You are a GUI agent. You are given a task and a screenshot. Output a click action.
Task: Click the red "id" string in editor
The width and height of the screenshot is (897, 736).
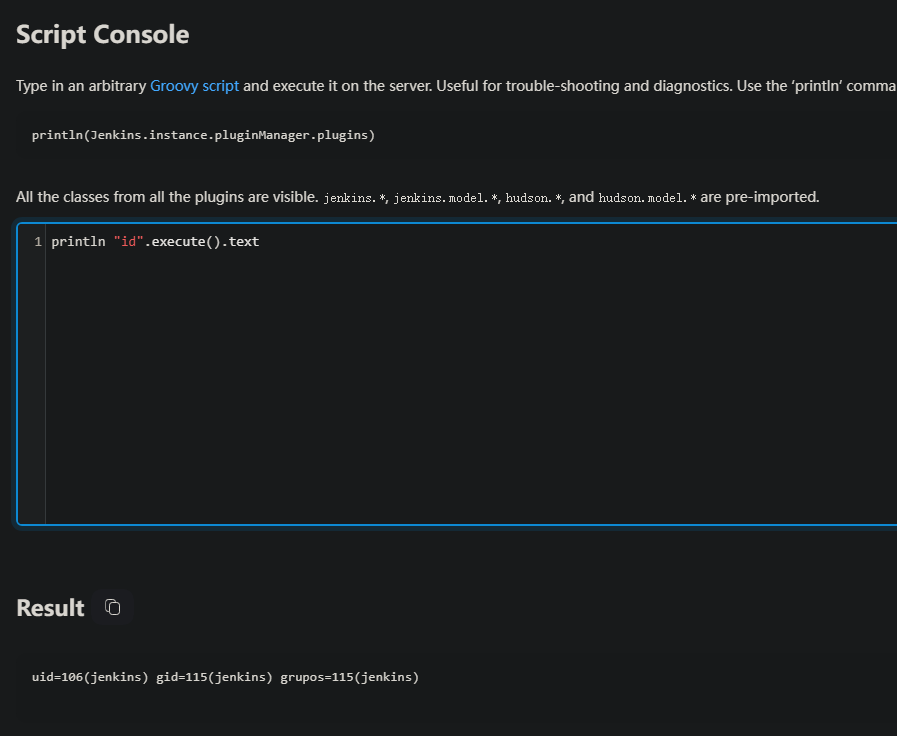pos(128,241)
